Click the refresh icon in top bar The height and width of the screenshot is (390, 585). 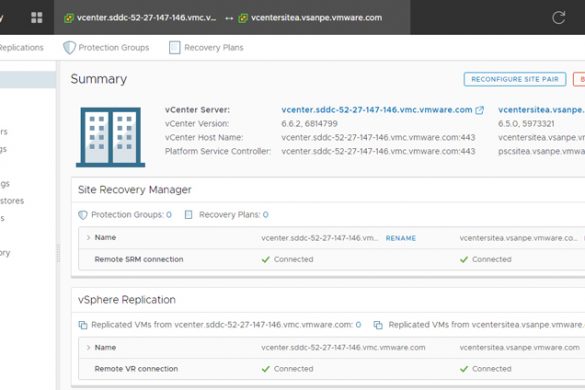(x=559, y=18)
